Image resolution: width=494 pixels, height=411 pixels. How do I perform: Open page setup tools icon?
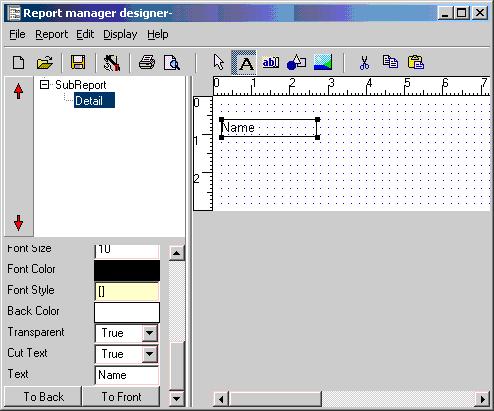tap(112, 62)
